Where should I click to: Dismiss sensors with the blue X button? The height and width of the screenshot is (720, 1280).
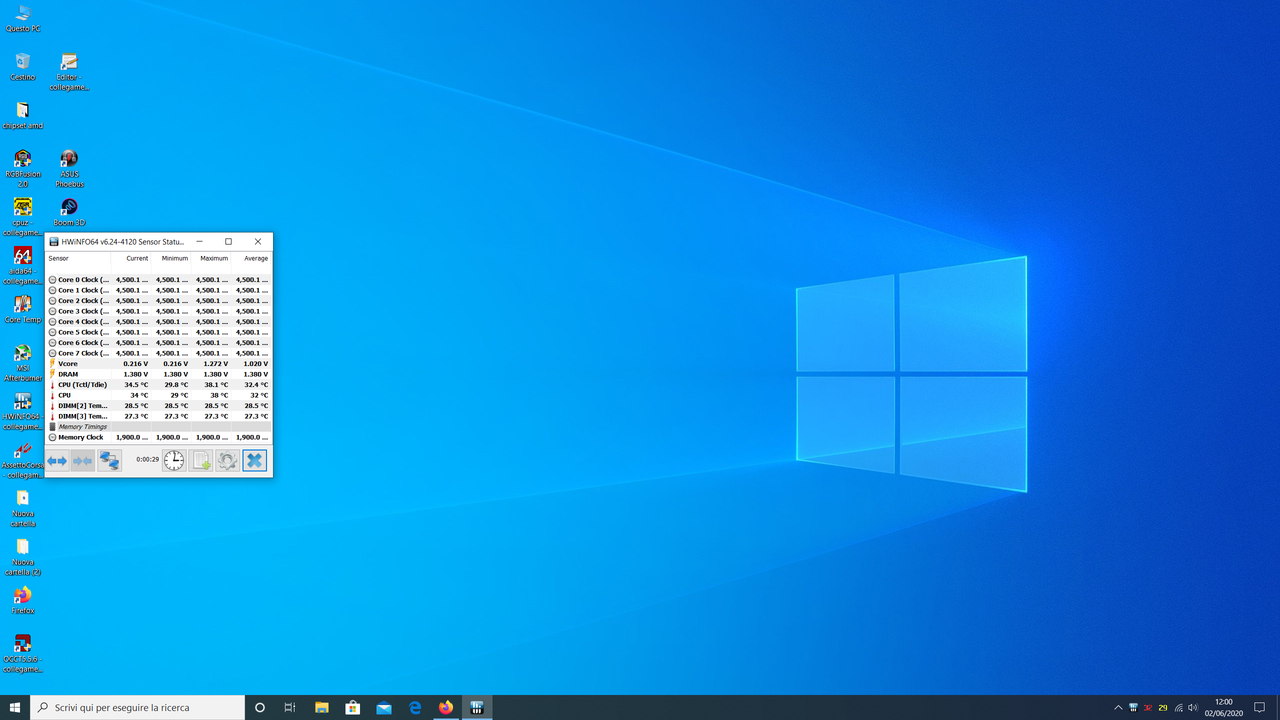click(x=254, y=460)
